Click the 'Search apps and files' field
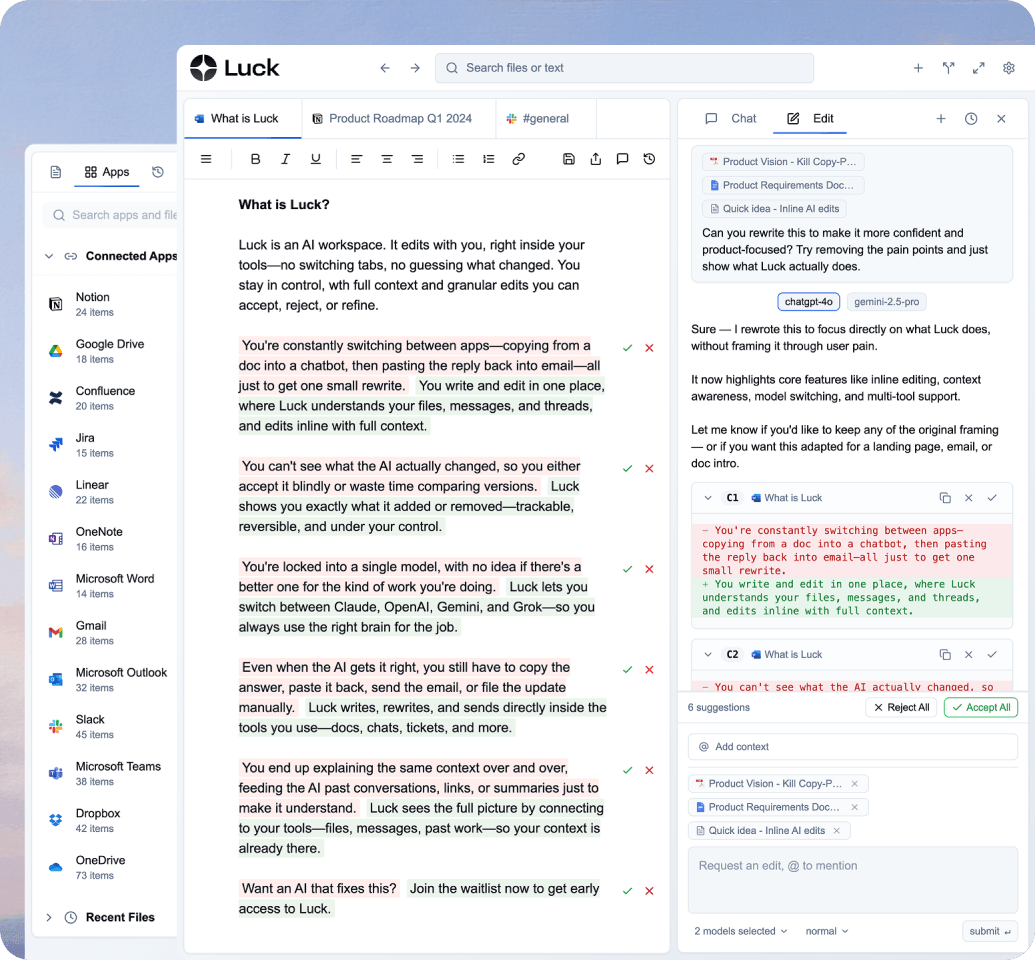 tap(110, 215)
